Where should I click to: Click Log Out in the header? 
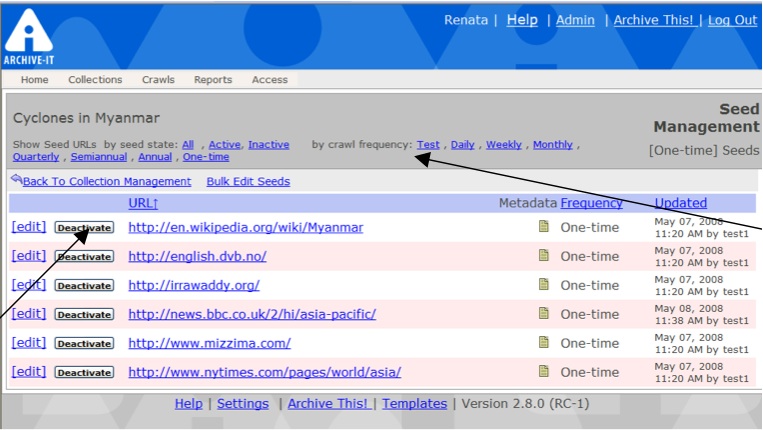(732, 20)
